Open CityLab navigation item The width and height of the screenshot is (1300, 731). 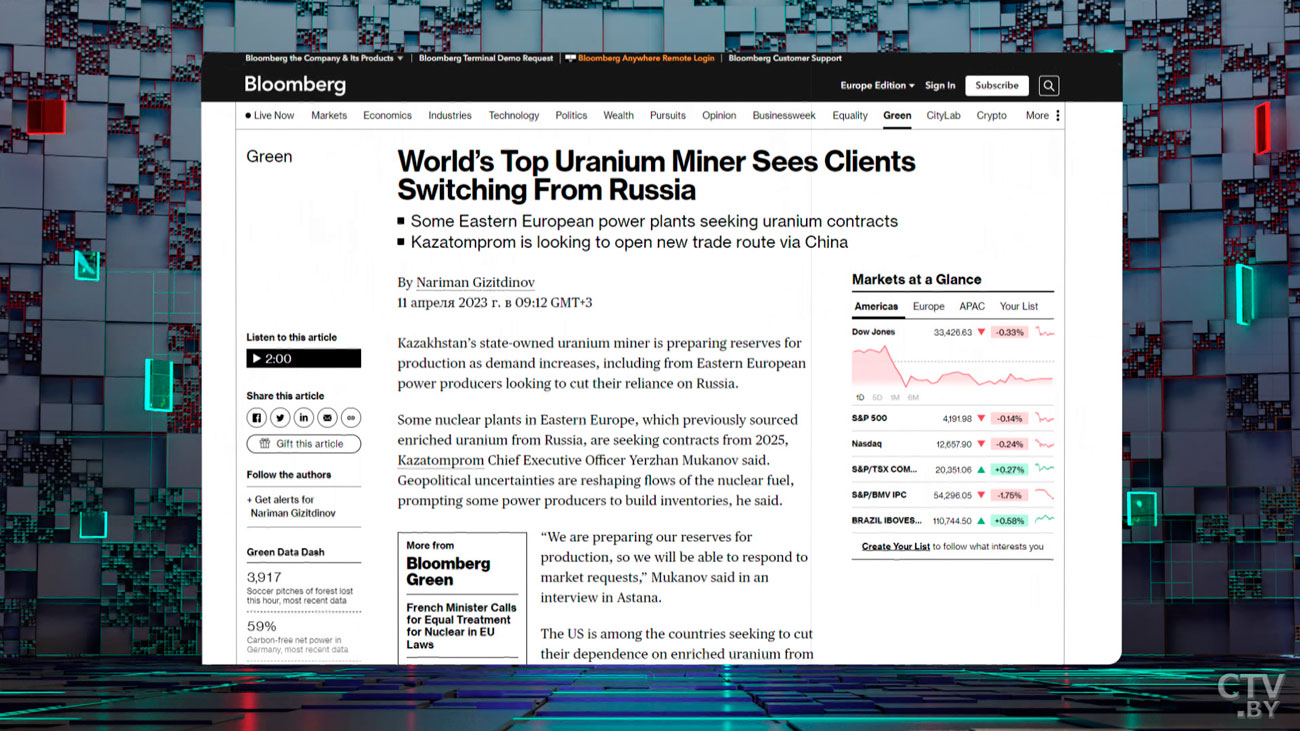[943, 116]
